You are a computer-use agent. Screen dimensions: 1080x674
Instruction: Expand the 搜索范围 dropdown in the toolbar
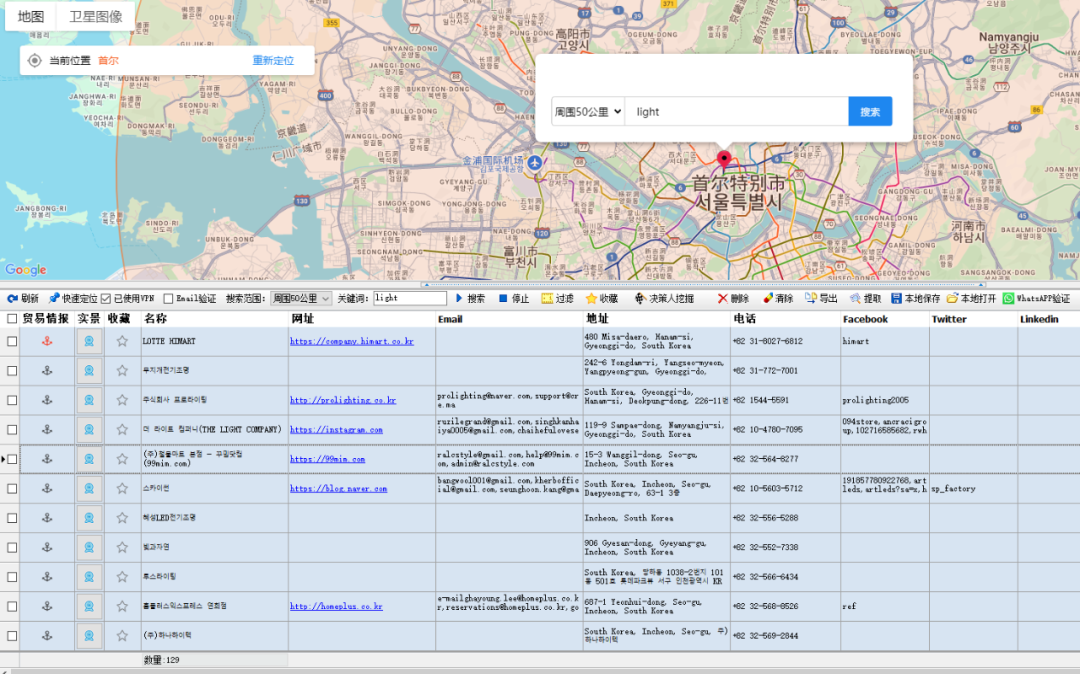coord(301,299)
